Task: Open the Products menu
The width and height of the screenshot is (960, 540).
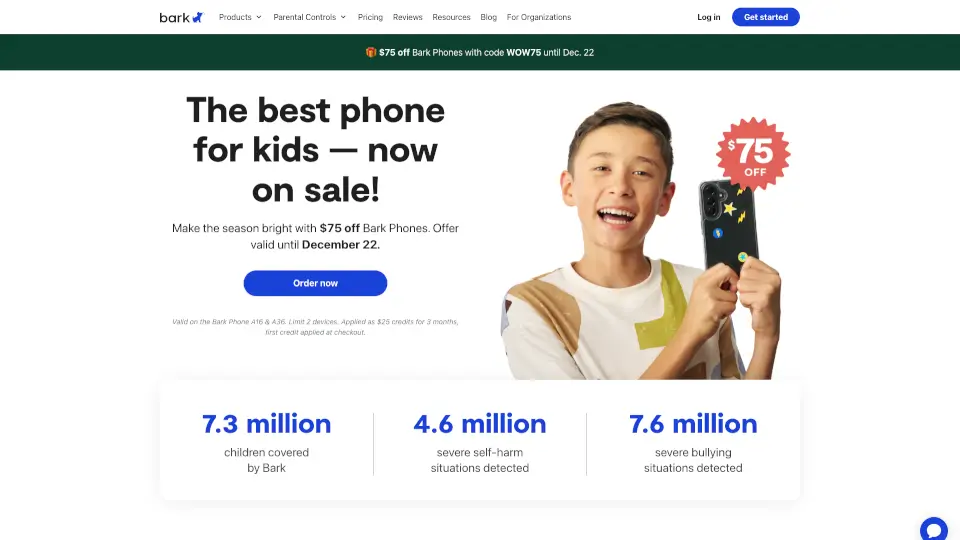Action: click(x=240, y=17)
